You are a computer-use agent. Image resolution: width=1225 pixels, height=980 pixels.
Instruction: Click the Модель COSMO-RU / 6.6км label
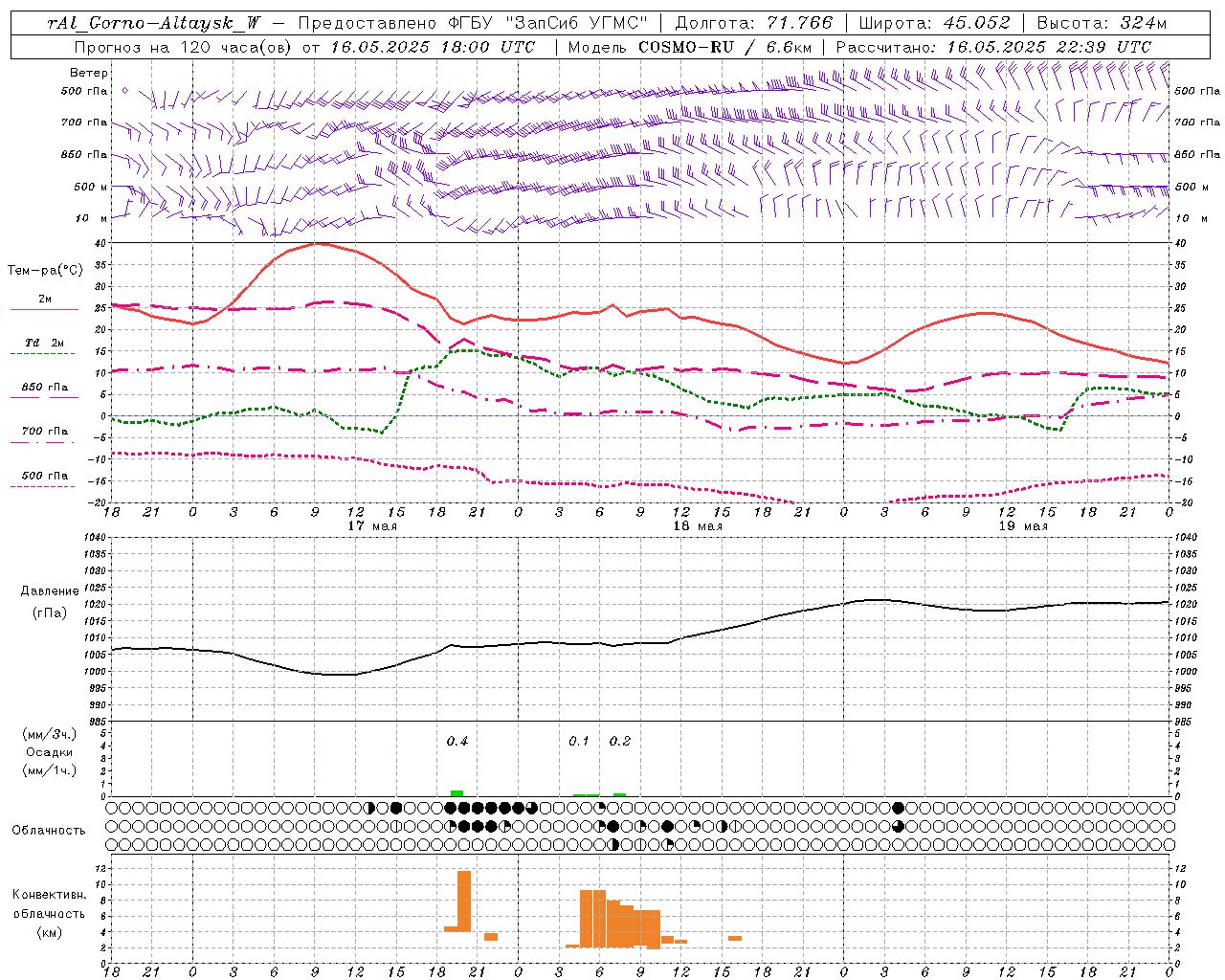pos(689,47)
